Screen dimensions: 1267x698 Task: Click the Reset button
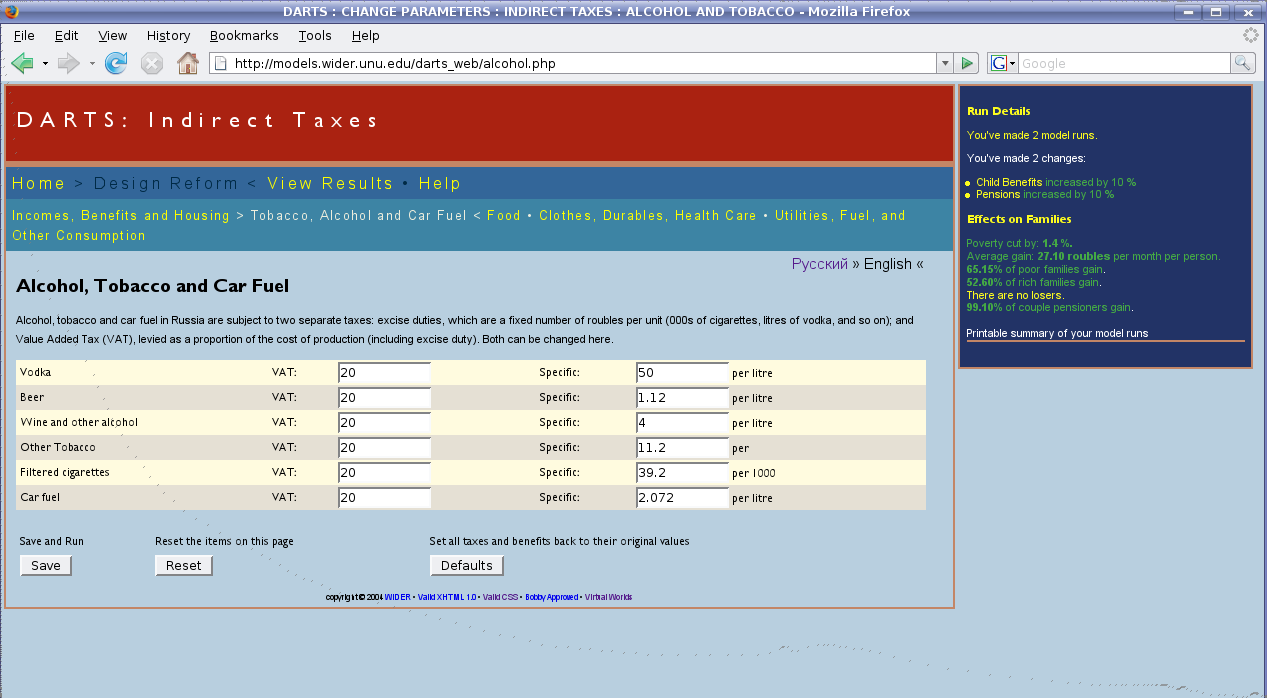pyautogui.click(x=183, y=565)
